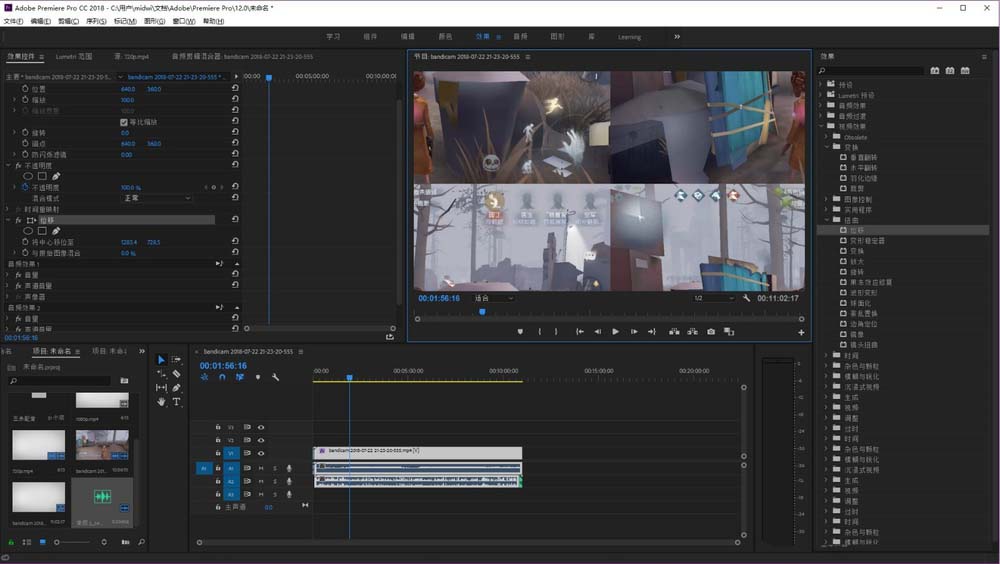Select the Pen tool in the timeline toolbox
This screenshot has width=1000, height=564.
coord(176,387)
